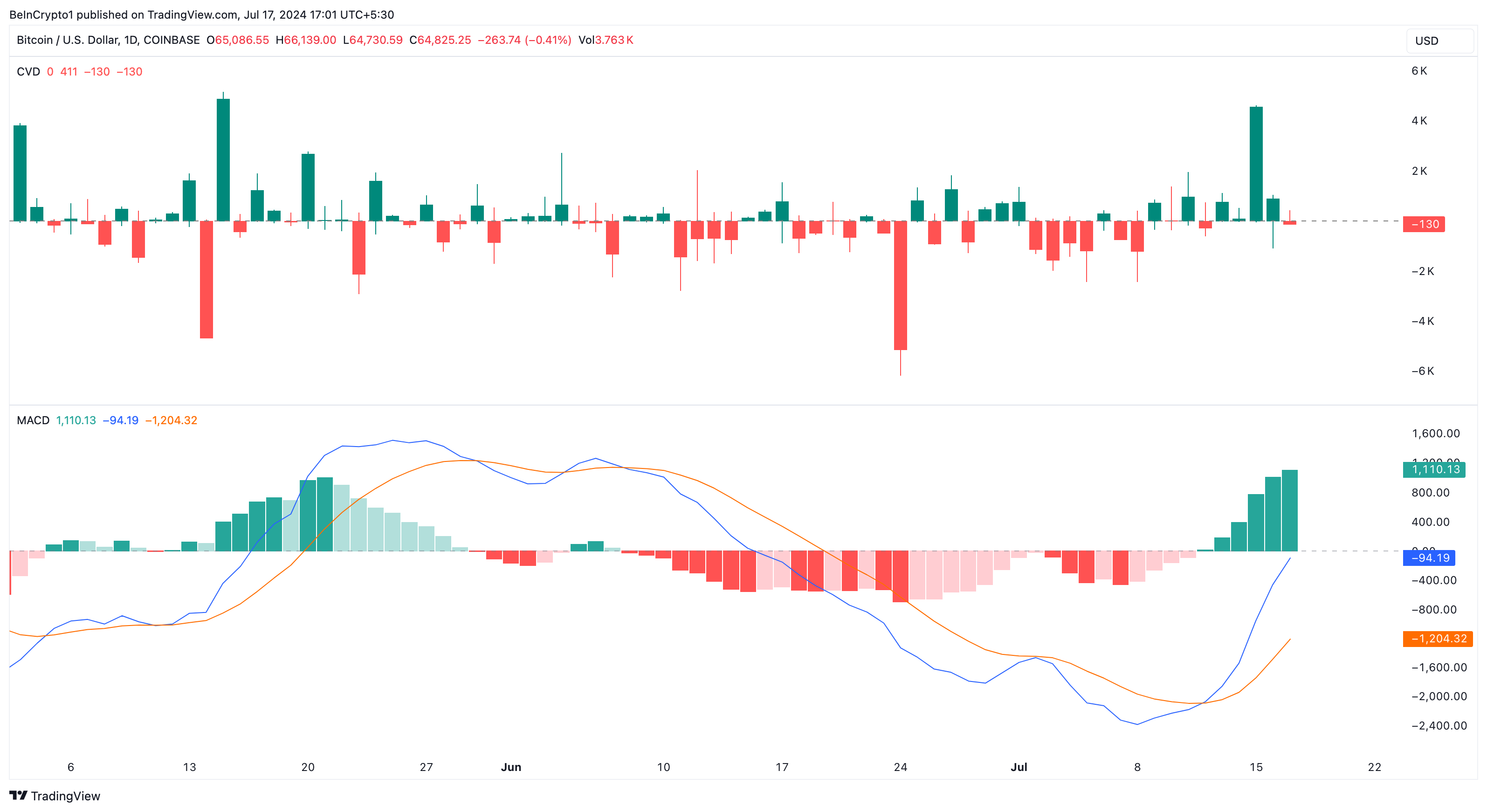Click the TradingView wordmark text at bottom

pos(65,796)
